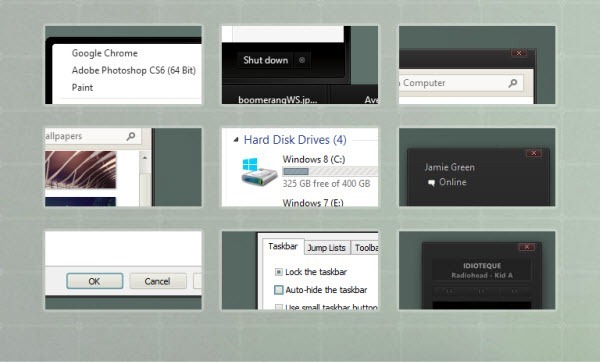Viewport: 600px width, 362px height.
Task: Switch to the Toolbars tab
Action: pos(365,248)
